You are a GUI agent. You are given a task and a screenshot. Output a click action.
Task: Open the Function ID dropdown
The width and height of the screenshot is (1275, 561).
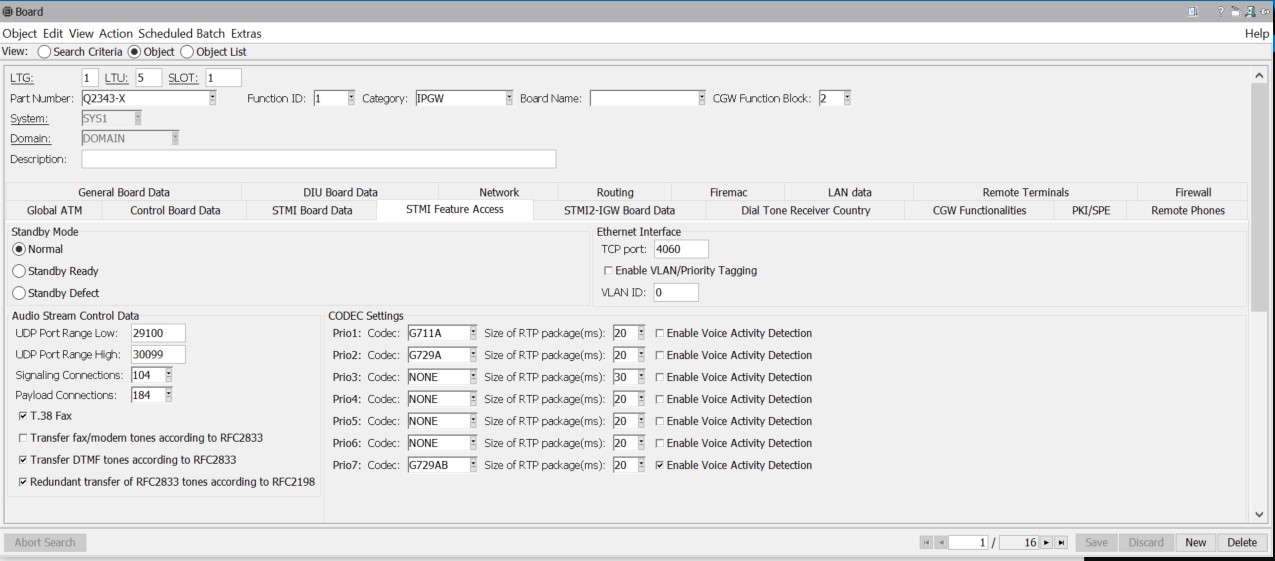pos(351,98)
